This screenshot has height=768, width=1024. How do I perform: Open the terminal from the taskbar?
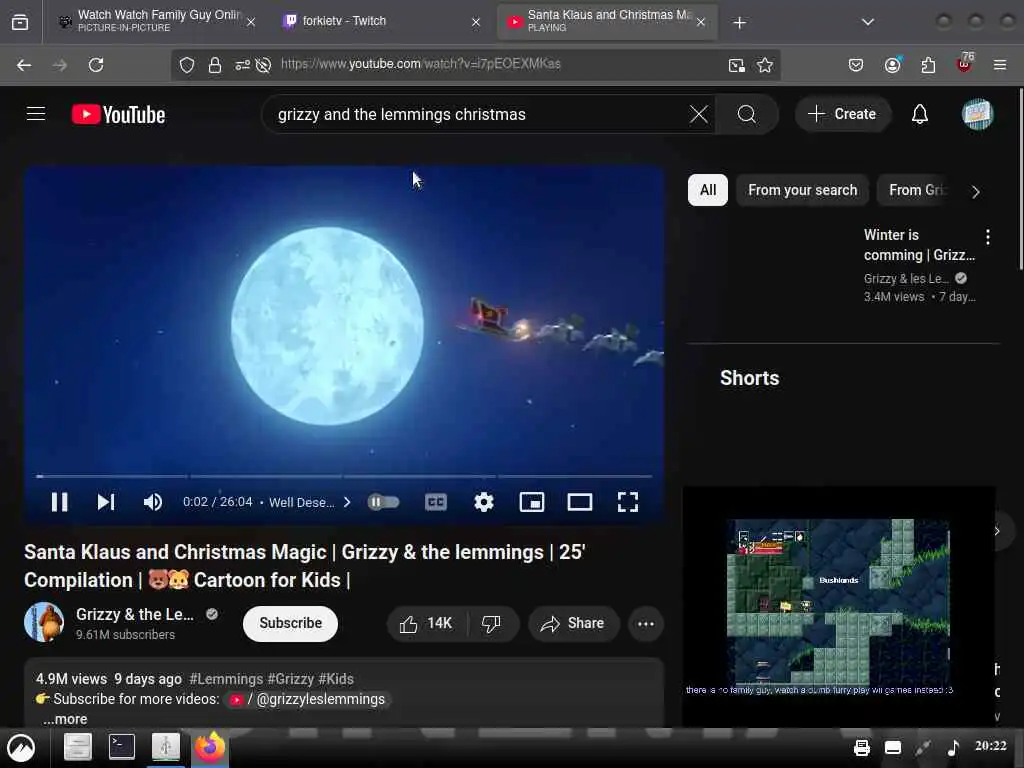pos(121,746)
